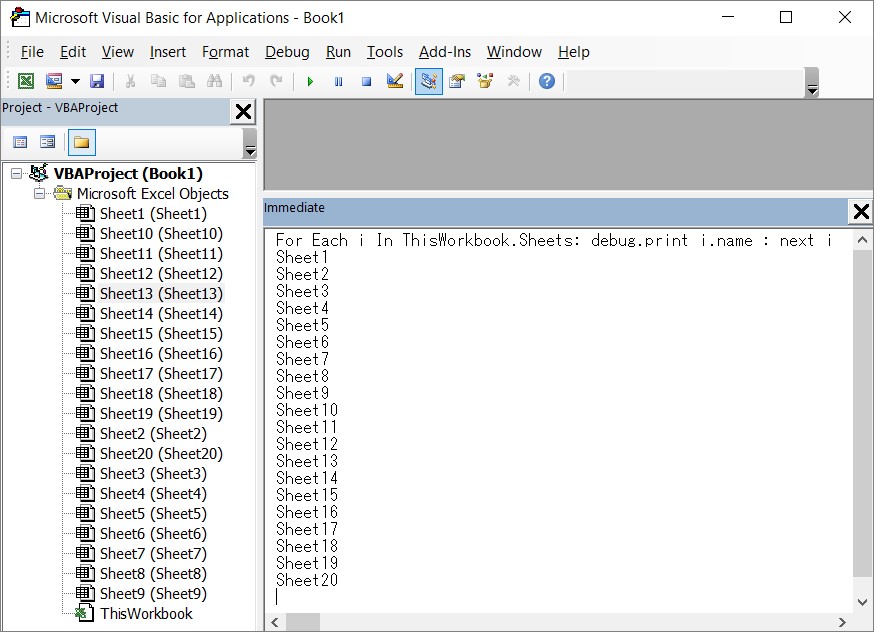
Task: Save the workbook with the floppy disk icon
Action: pyautogui.click(x=97, y=81)
